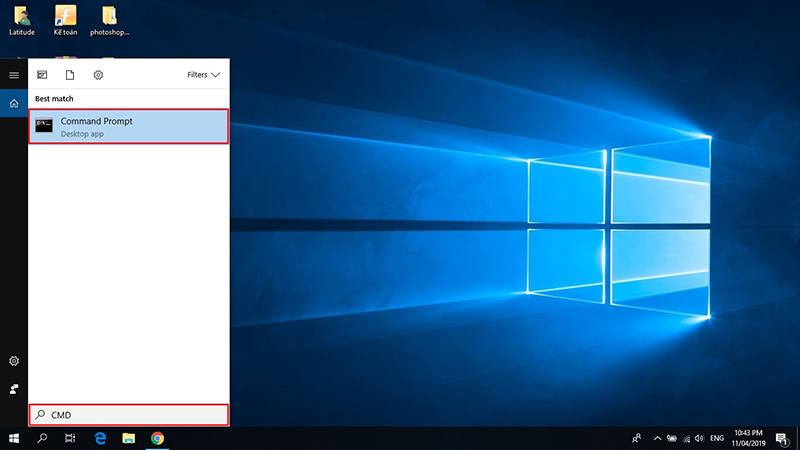The height and width of the screenshot is (450, 800).
Task: Expand the hamburger menu in search panel
Action: [14, 75]
